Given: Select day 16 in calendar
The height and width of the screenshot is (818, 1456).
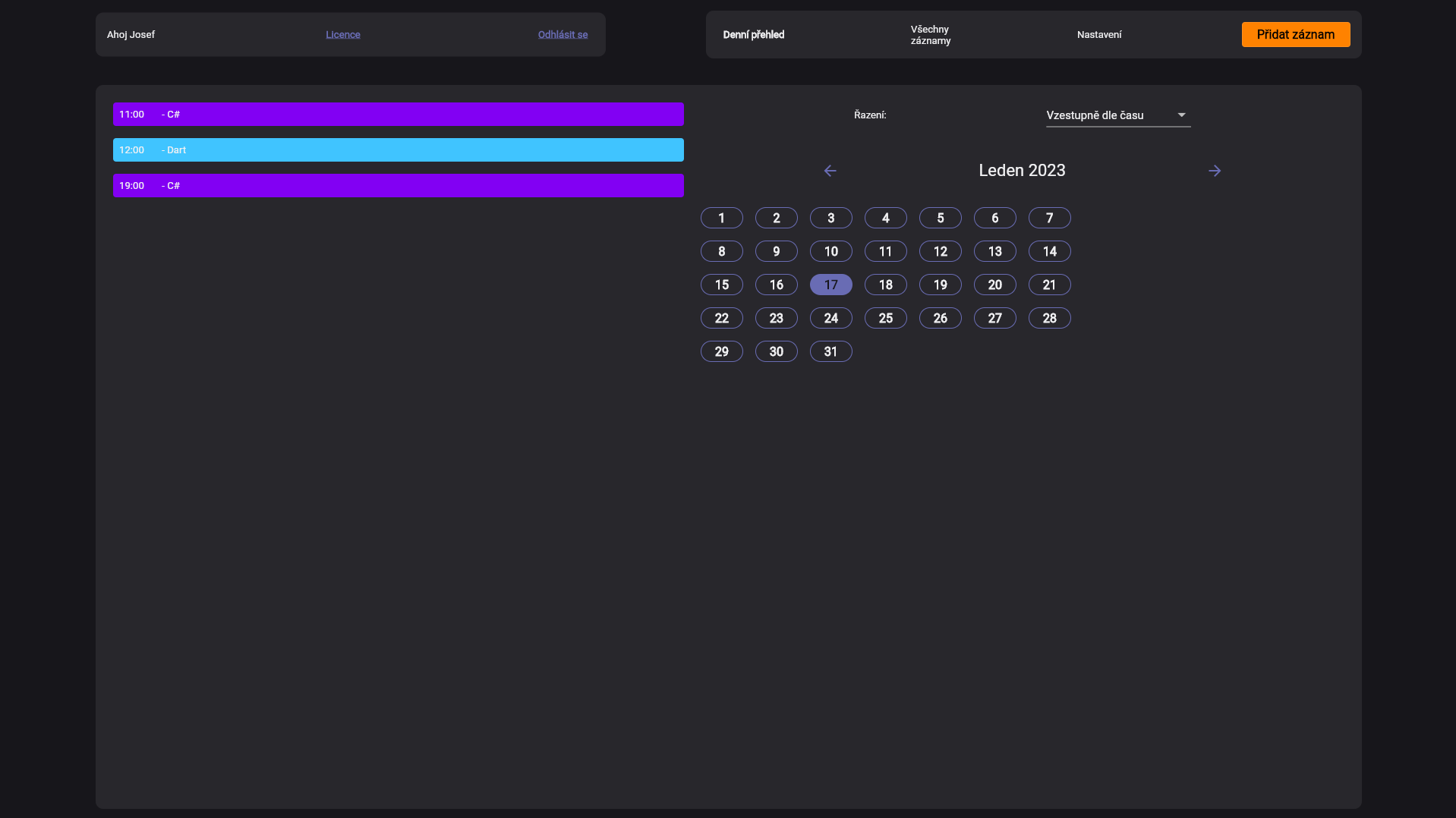Looking at the screenshot, I should pyautogui.click(x=776, y=285).
